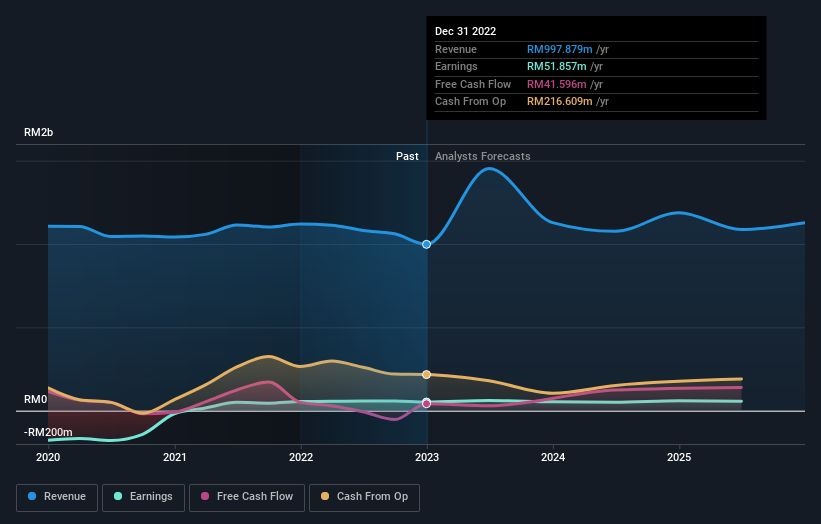Click the Free Cash Flow label in tooltip
Viewport: 821px width, 524px height.
[x=473, y=84]
